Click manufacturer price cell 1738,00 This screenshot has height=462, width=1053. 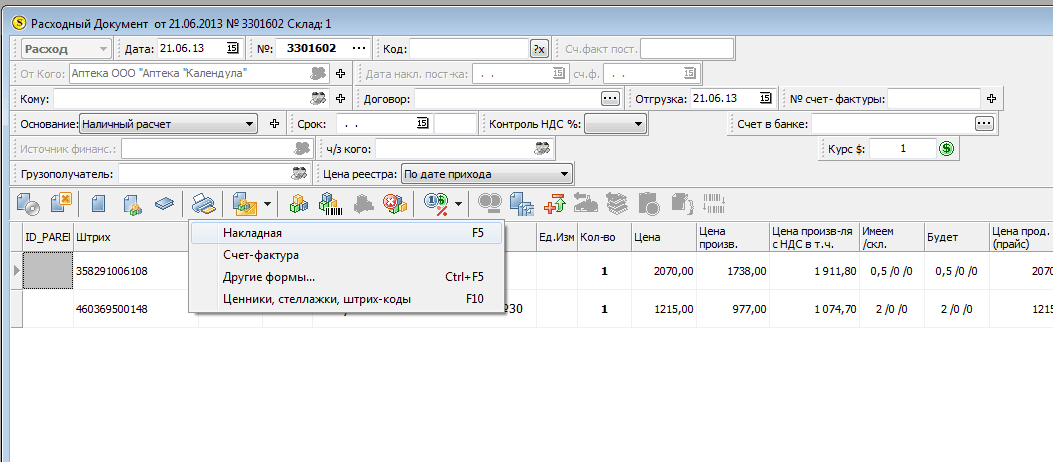point(733,271)
